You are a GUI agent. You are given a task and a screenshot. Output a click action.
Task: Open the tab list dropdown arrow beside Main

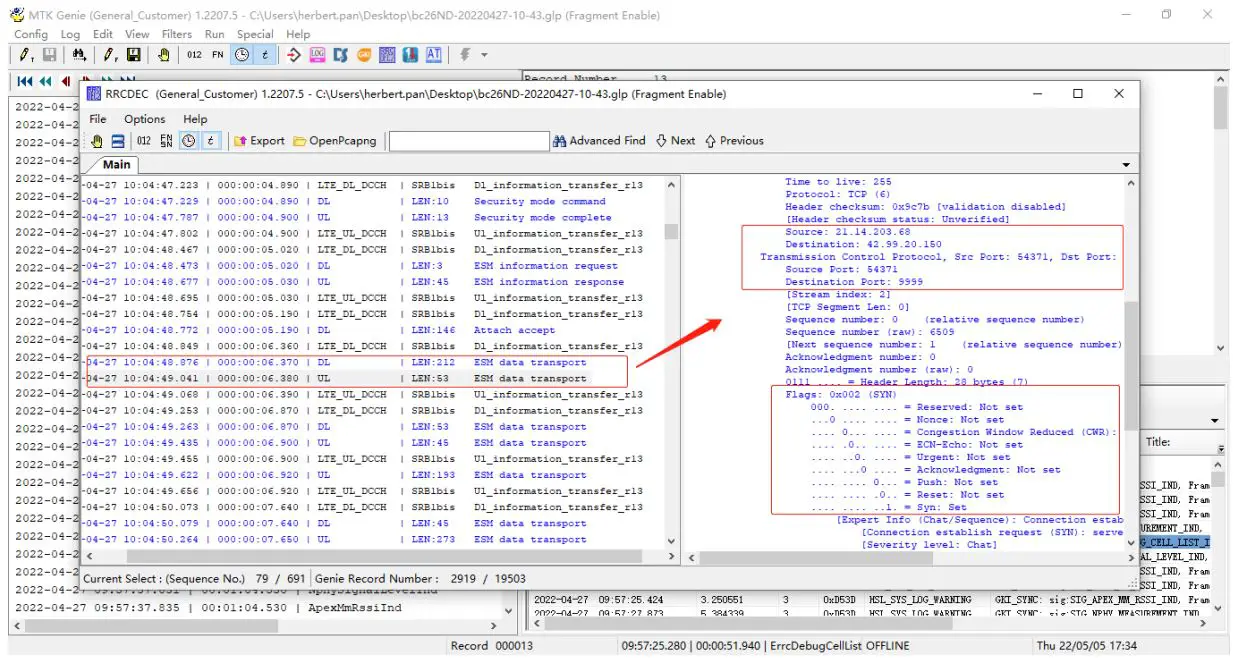click(x=1127, y=165)
